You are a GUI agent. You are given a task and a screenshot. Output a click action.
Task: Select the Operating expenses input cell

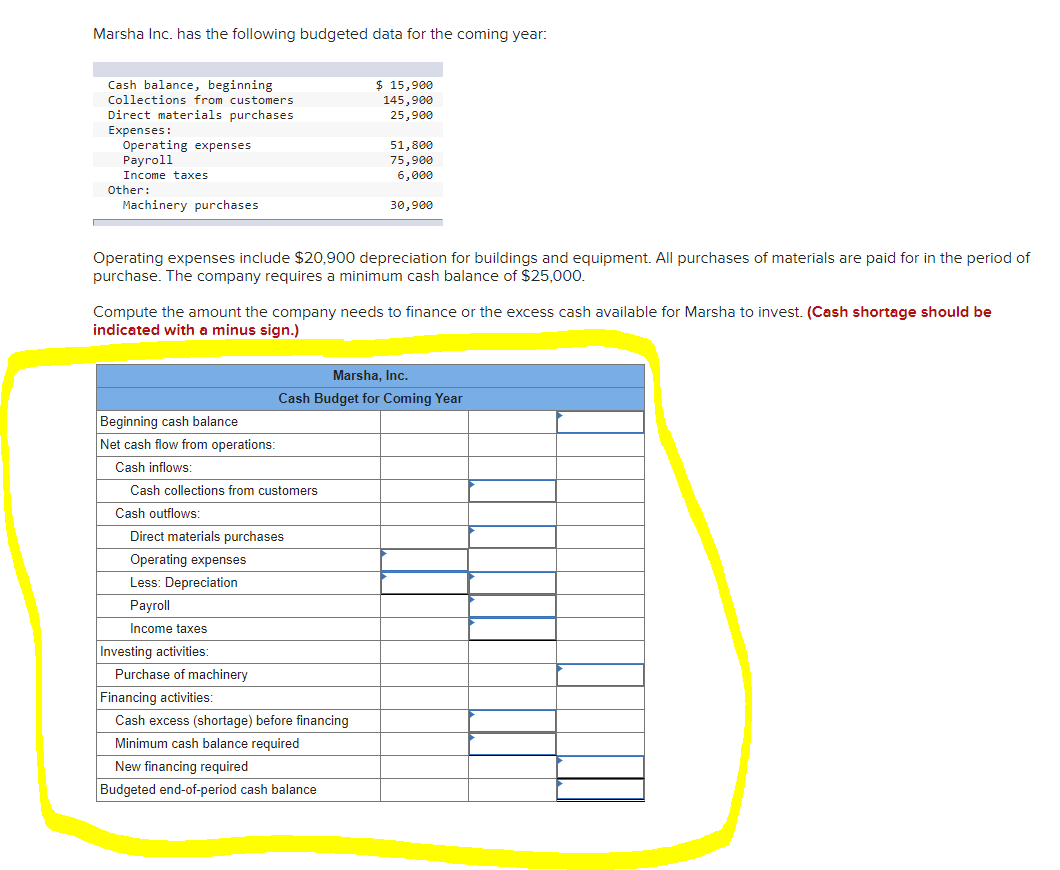tap(424, 559)
